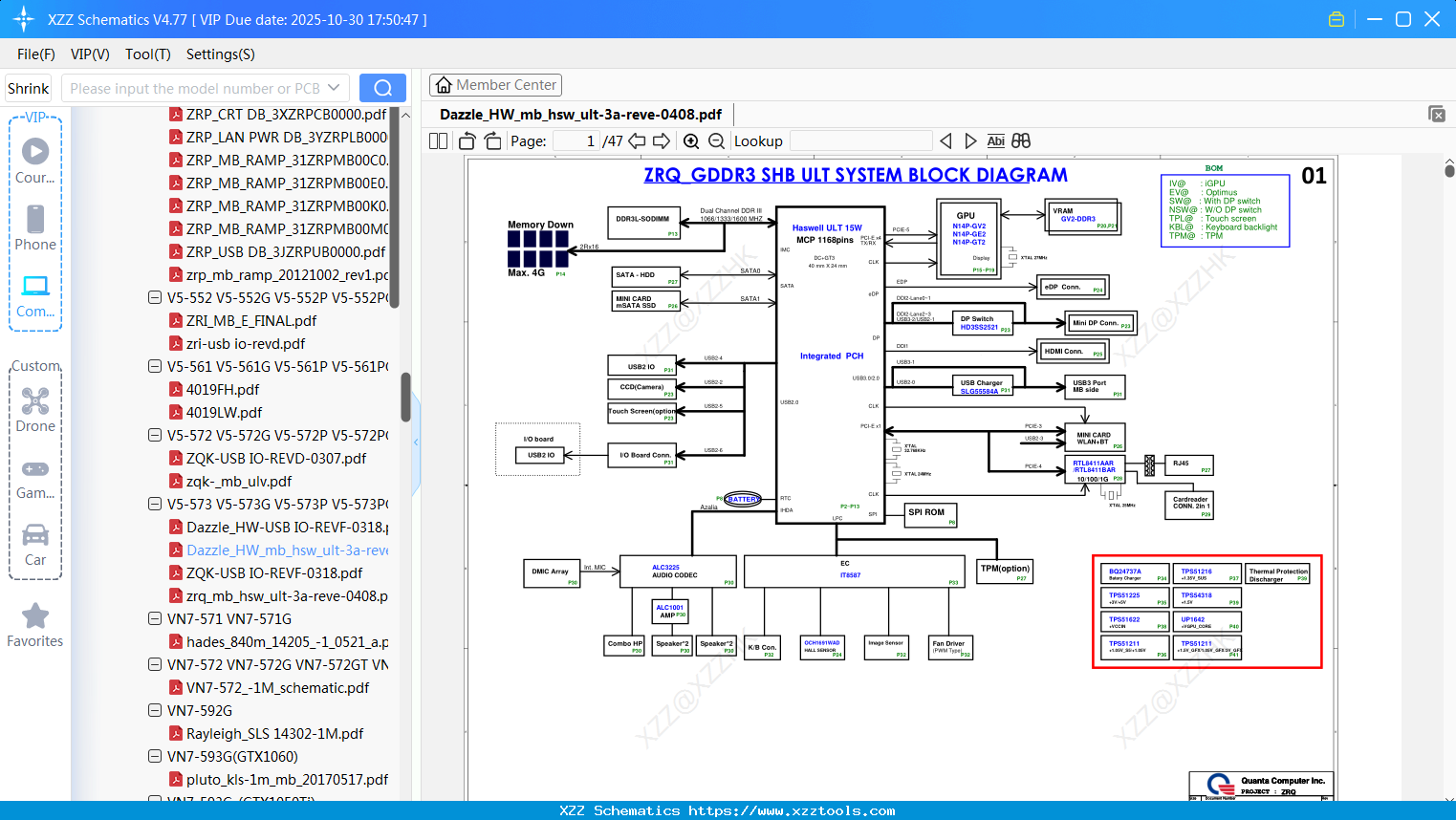The image size is (1456, 820).
Task: Find previous lookup result
Action: 945,141
